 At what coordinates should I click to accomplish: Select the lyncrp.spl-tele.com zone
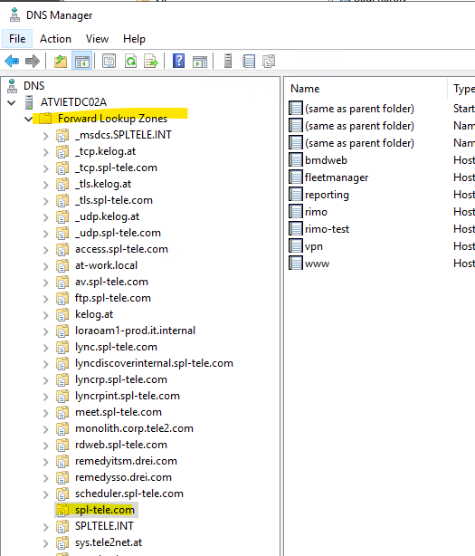(121, 379)
